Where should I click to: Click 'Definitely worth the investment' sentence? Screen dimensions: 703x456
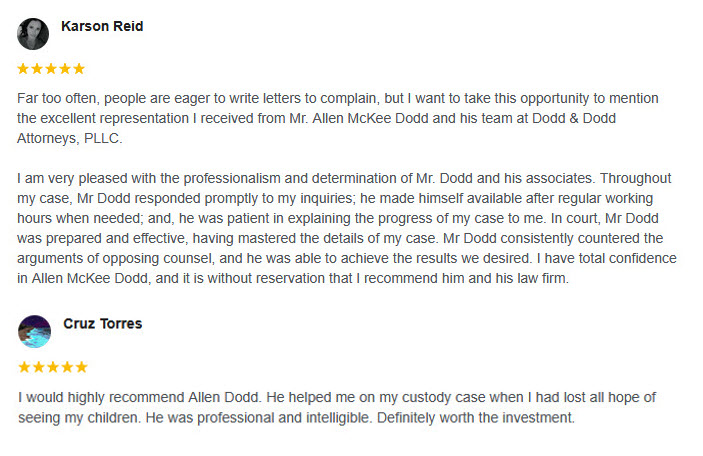[x=476, y=418]
